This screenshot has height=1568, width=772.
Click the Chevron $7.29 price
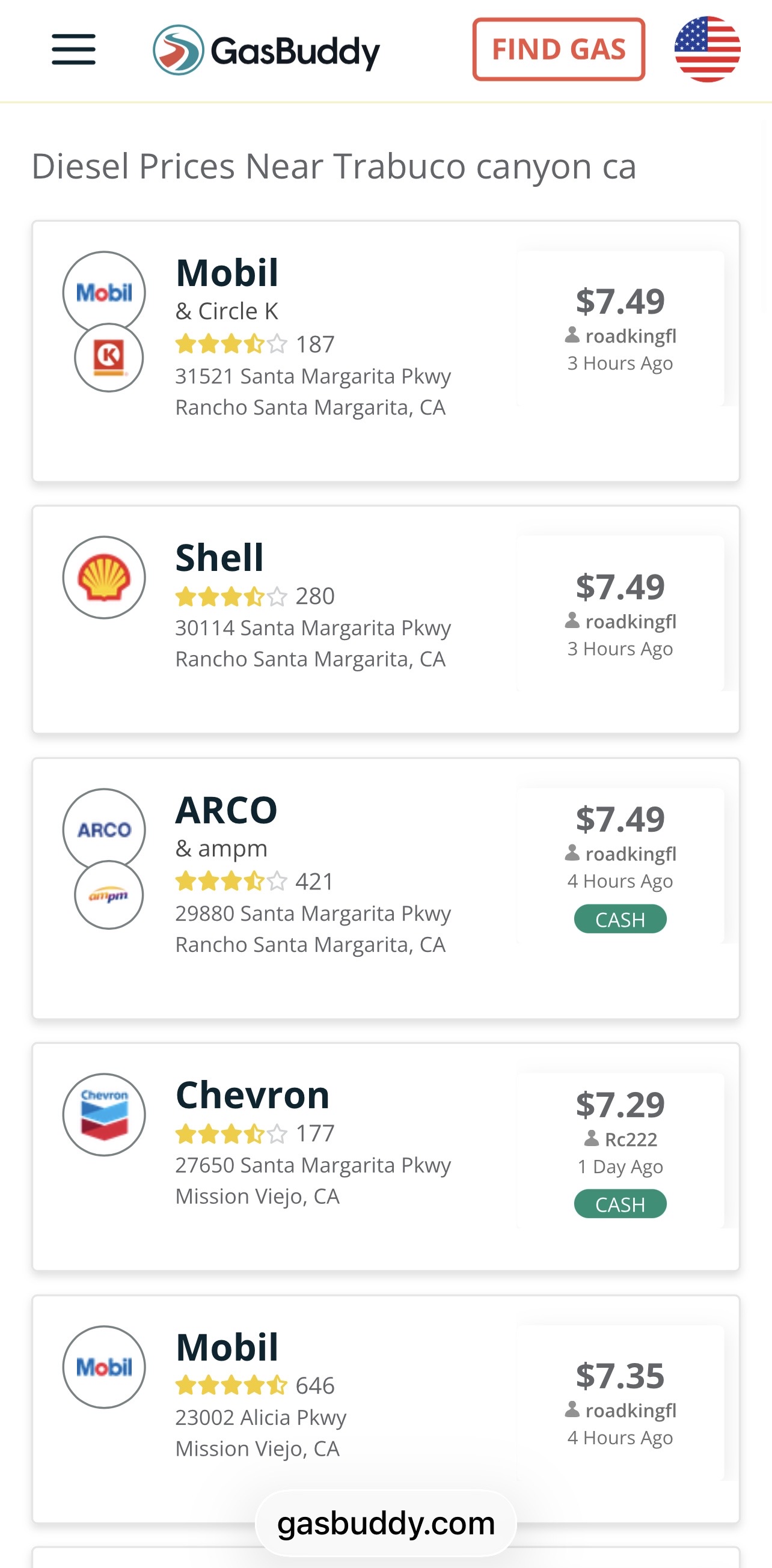(620, 1104)
